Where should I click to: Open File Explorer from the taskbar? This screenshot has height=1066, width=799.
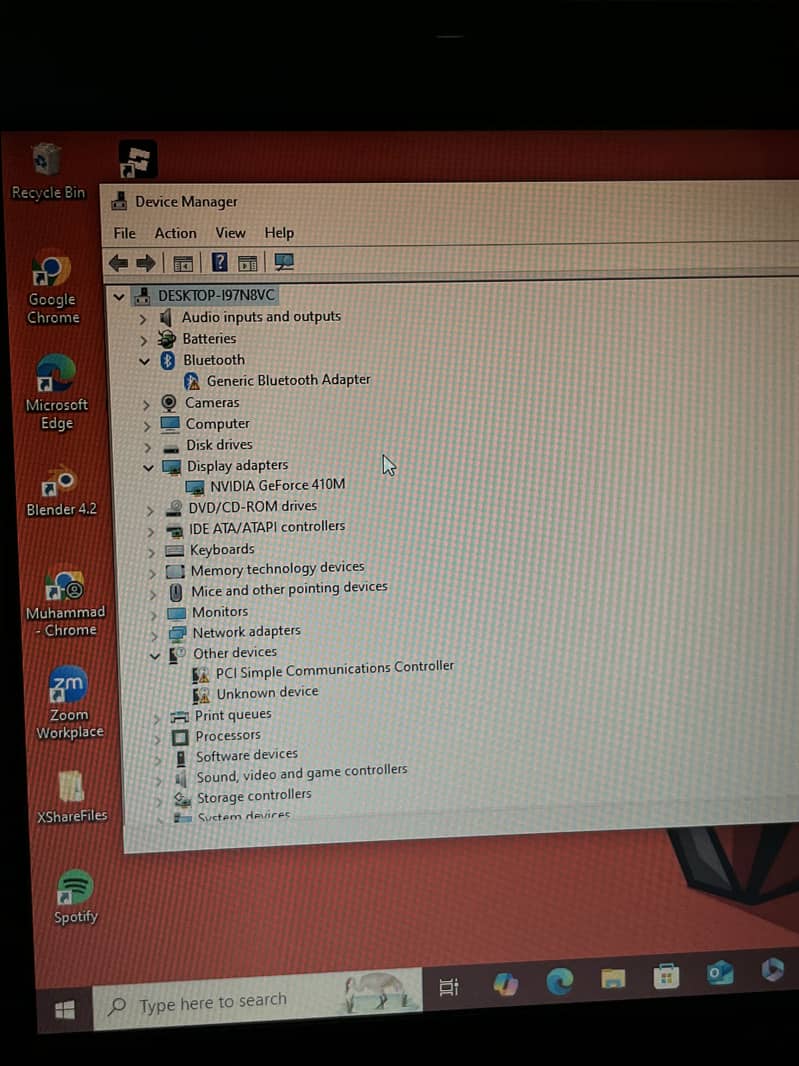(613, 979)
